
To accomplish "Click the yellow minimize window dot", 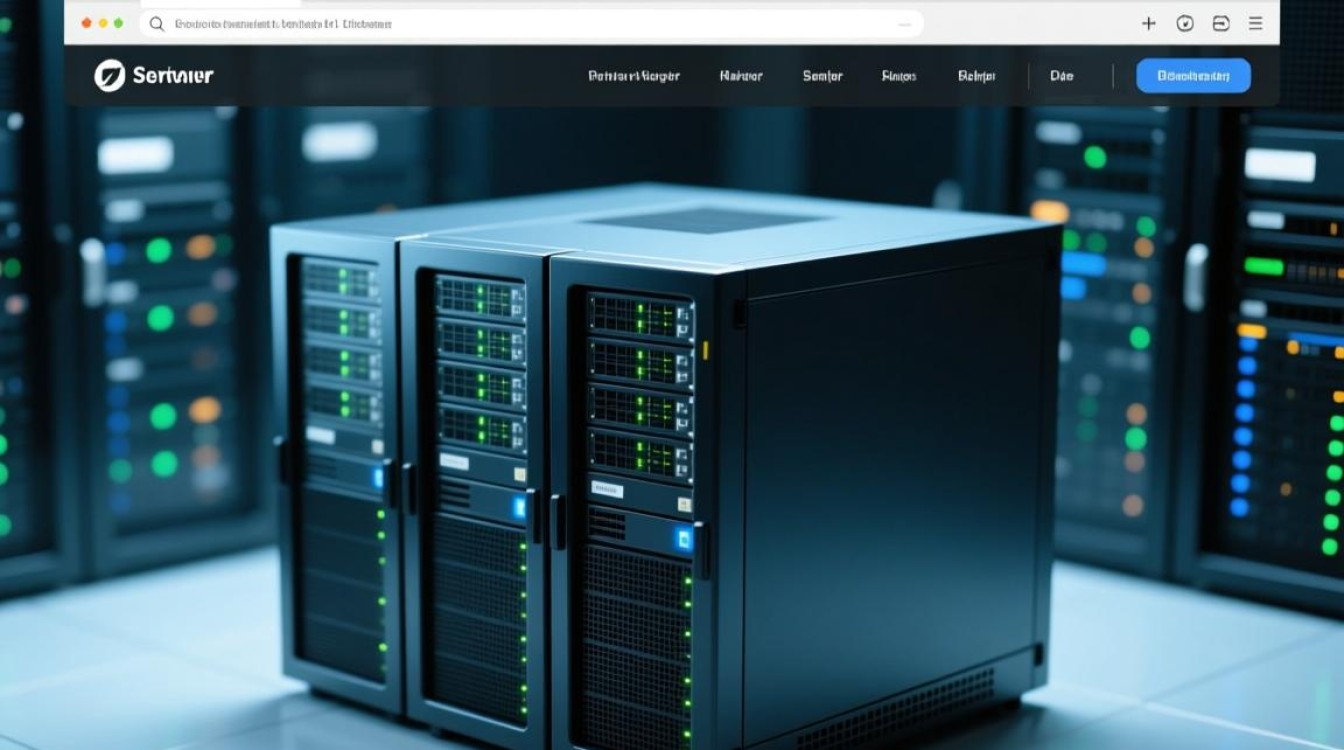I will click(102, 23).
